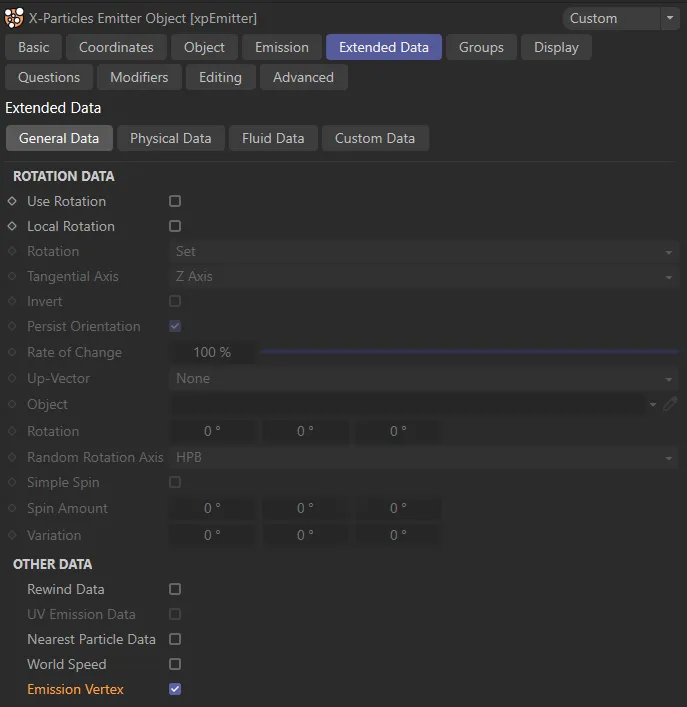Viewport: 687px width, 707px height.
Task: Click the Rate of Change slider track
Action: pyautogui.click(x=469, y=352)
